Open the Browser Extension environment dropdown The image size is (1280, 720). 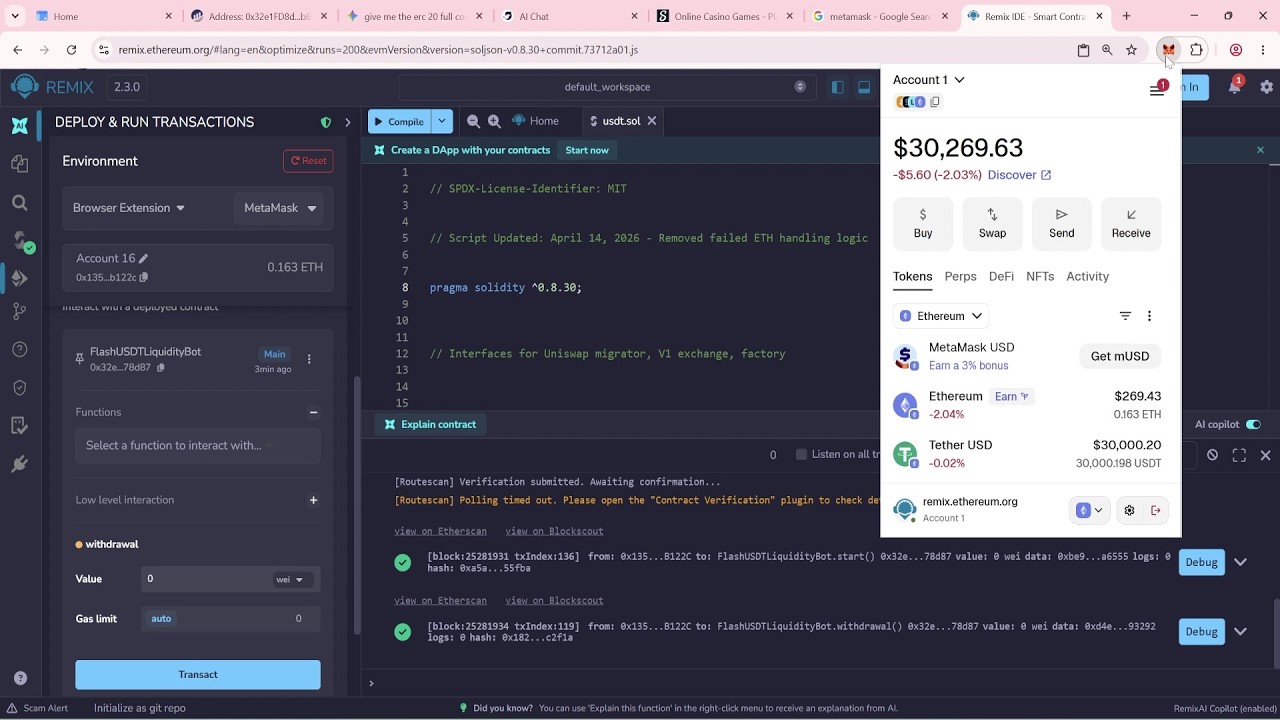(129, 208)
